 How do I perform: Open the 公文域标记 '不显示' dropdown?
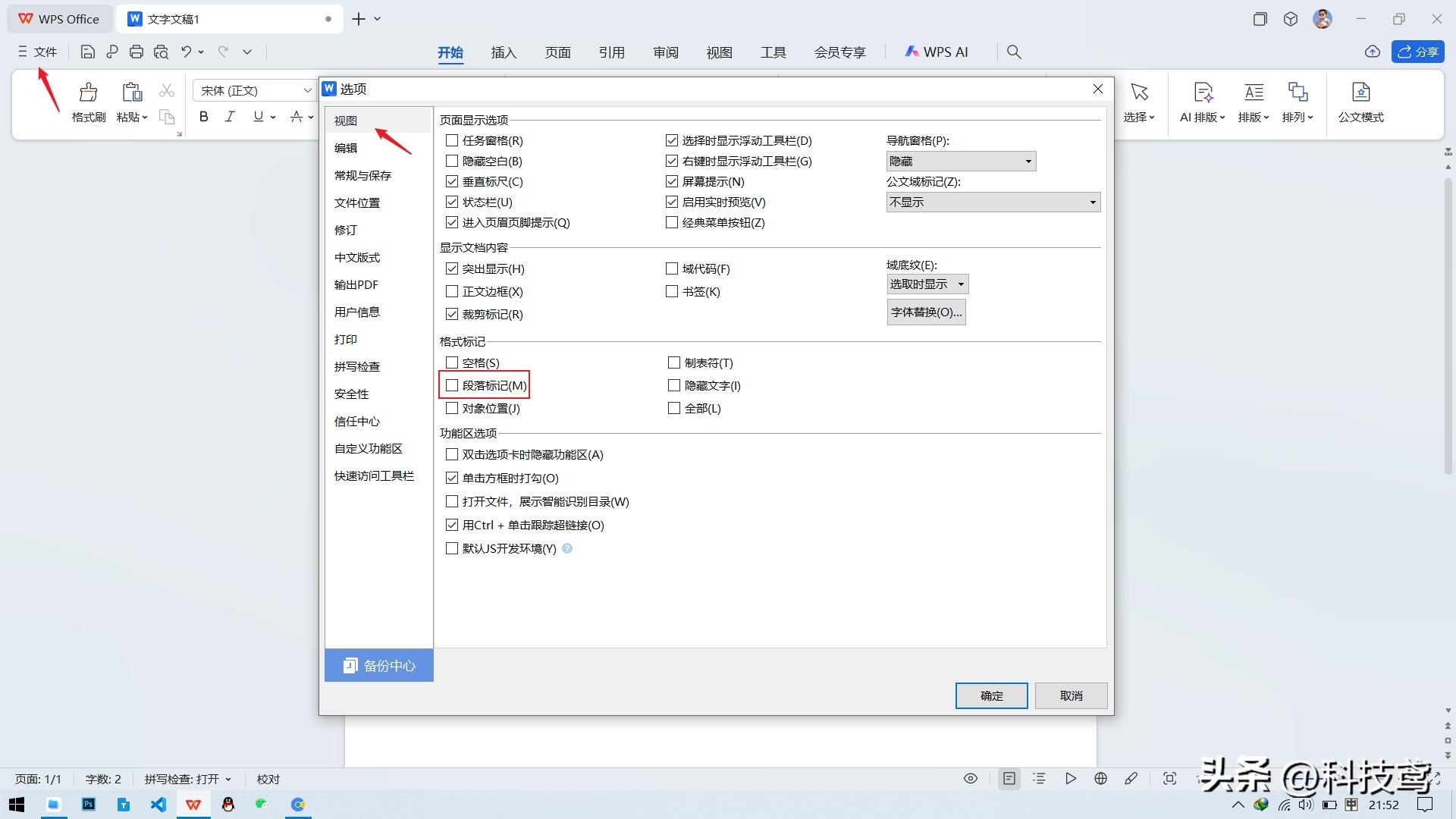(1092, 202)
